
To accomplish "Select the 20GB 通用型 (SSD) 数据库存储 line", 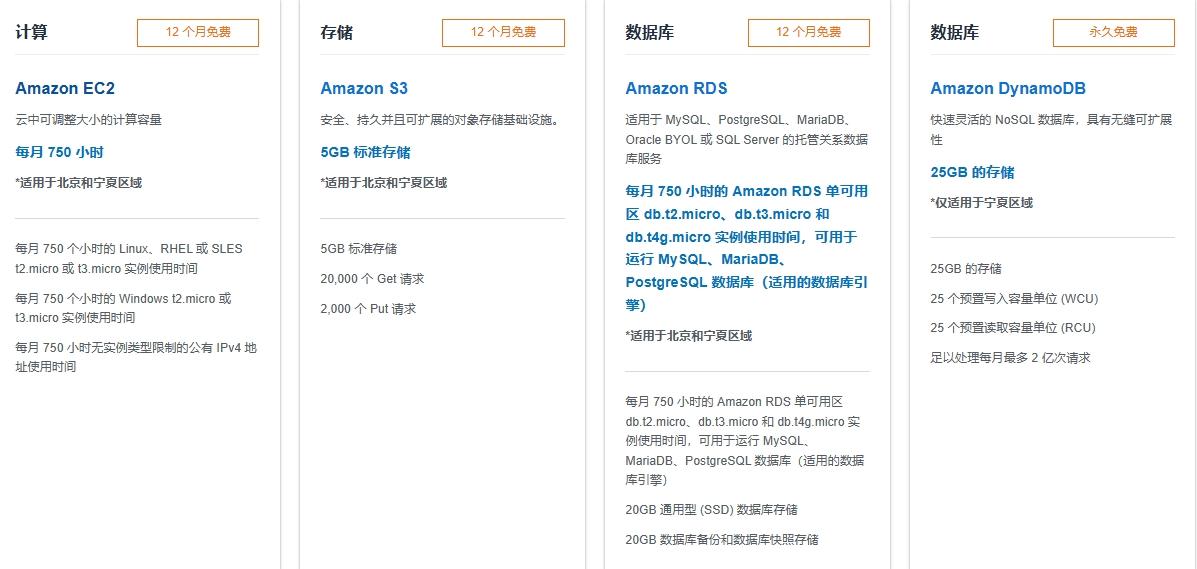I will 711,510.
